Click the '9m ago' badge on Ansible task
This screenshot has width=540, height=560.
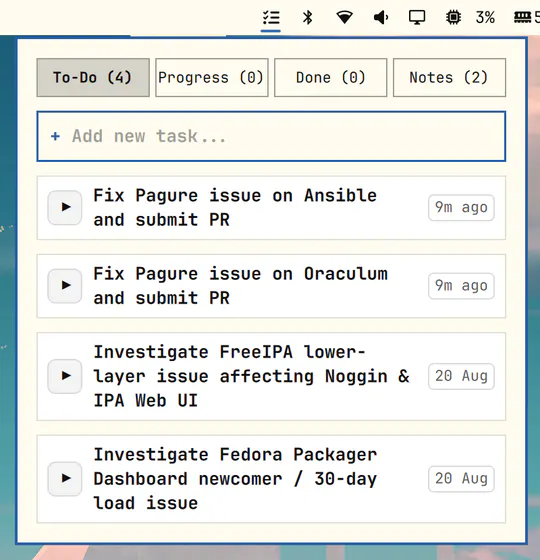461,208
